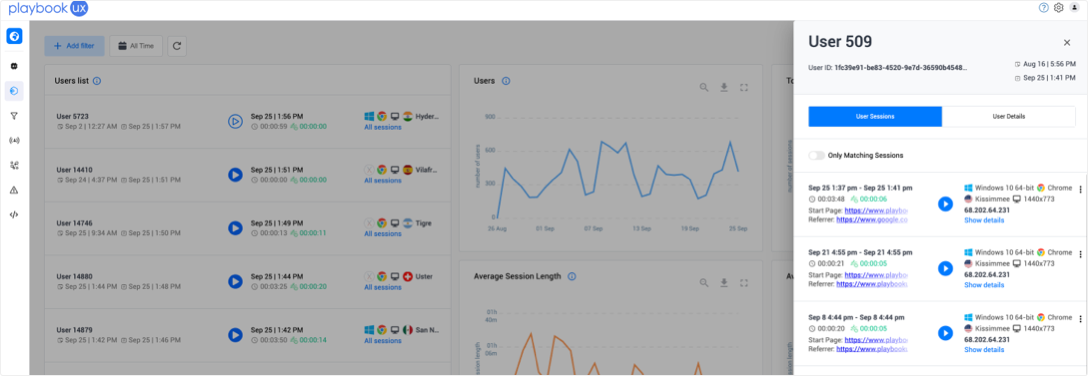The image size is (1088, 376).
Task: Click the zoom icon on Average Session Length
Action: click(704, 282)
